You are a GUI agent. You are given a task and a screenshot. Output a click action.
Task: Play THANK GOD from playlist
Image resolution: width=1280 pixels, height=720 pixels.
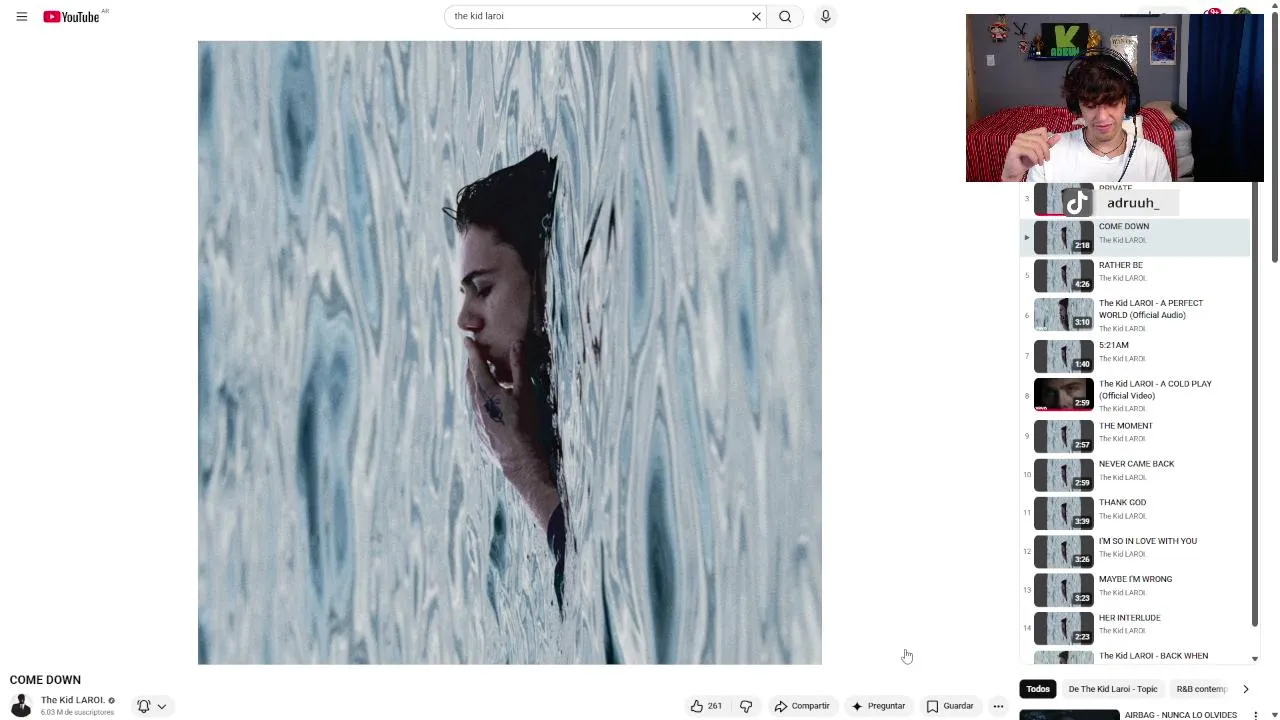[1135, 512]
